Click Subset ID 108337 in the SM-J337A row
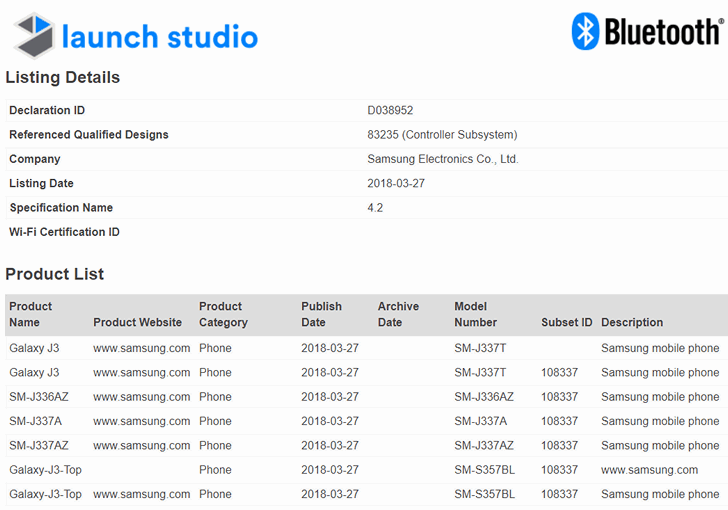This screenshot has height=510, width=728. point(559,421)
